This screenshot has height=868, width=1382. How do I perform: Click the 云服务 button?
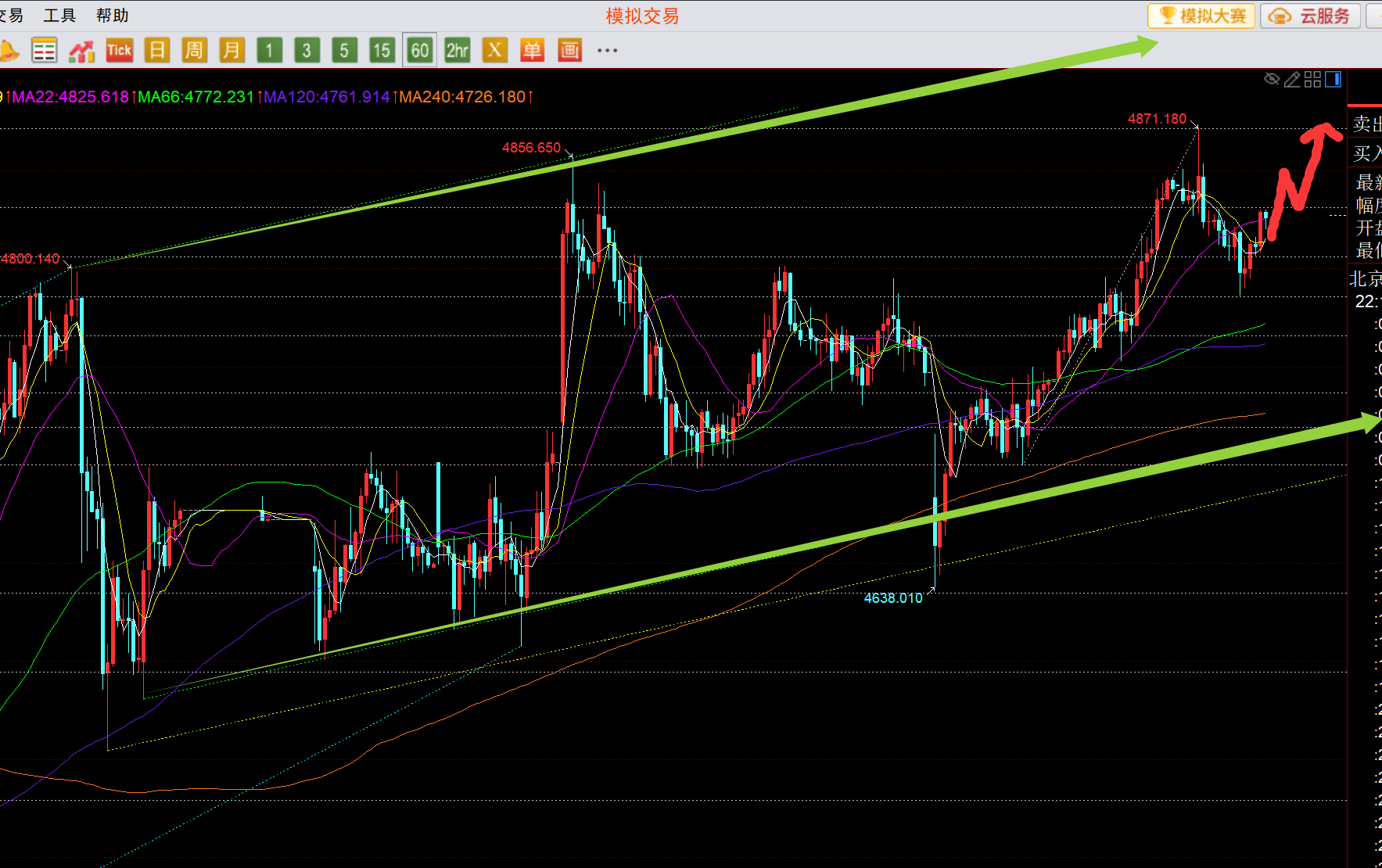(x=1311, y=16)
